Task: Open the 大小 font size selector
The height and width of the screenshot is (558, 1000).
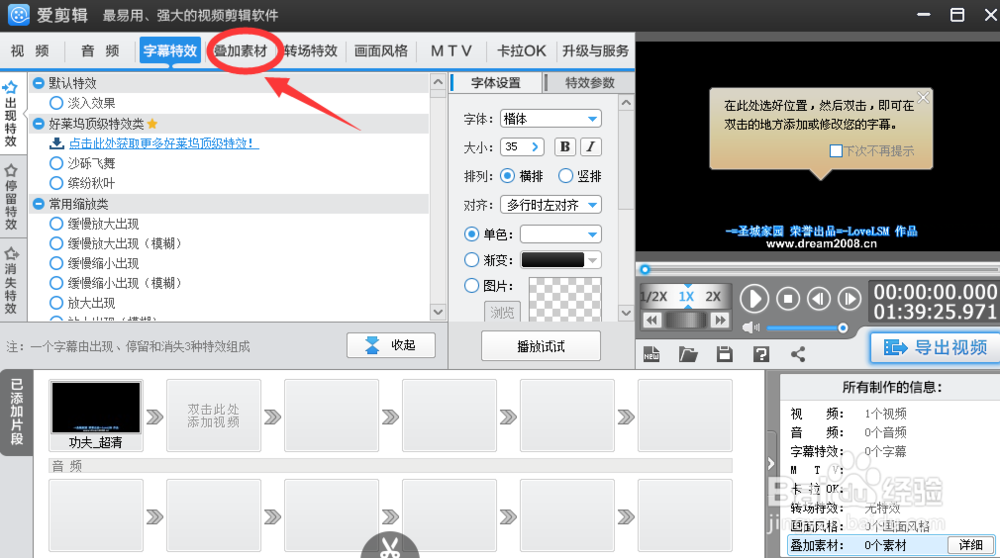Action: tap(522, 147)
